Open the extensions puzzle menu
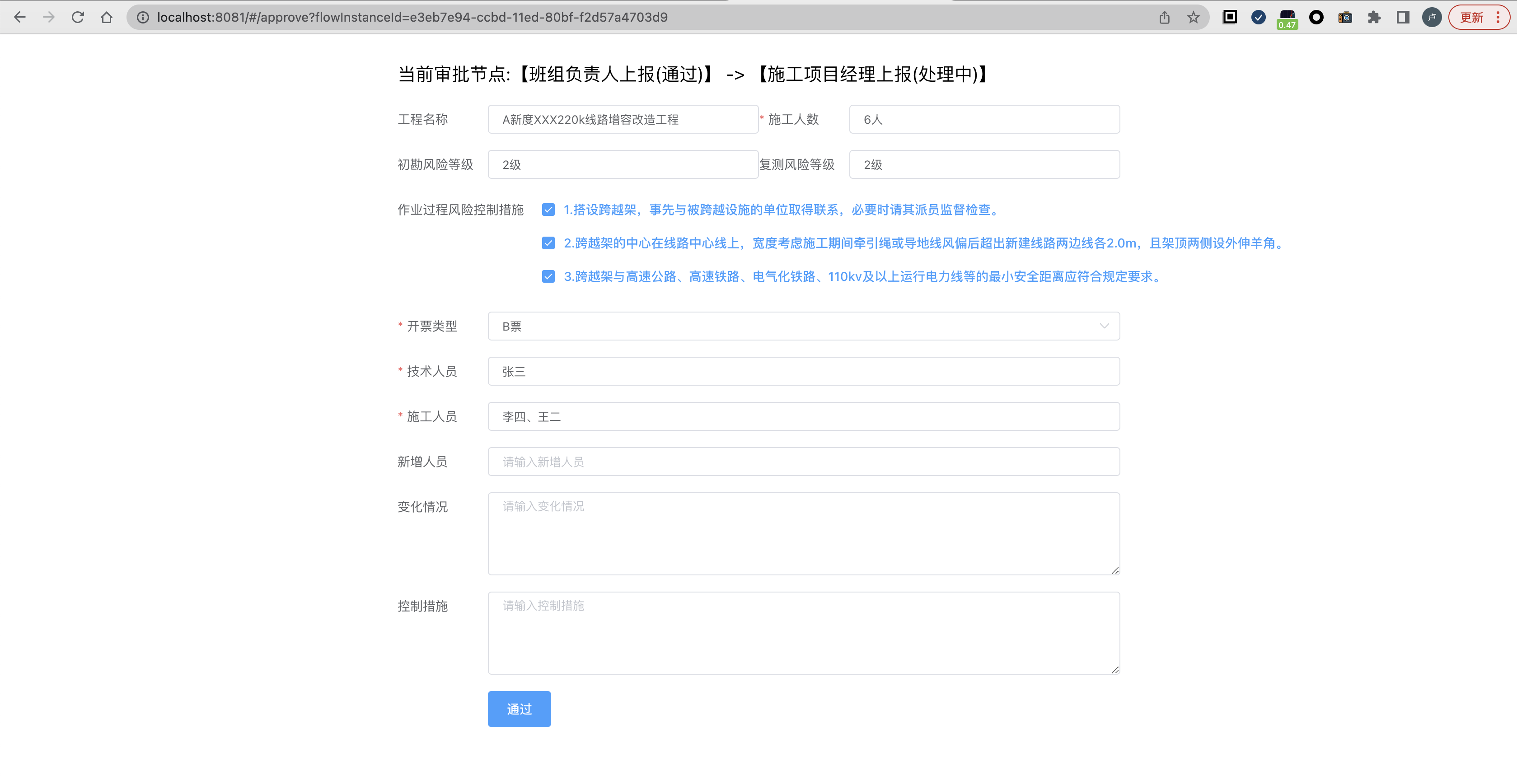This screenshot has height=784, width=1517. pyautogui.click(x=1374, y=17)
